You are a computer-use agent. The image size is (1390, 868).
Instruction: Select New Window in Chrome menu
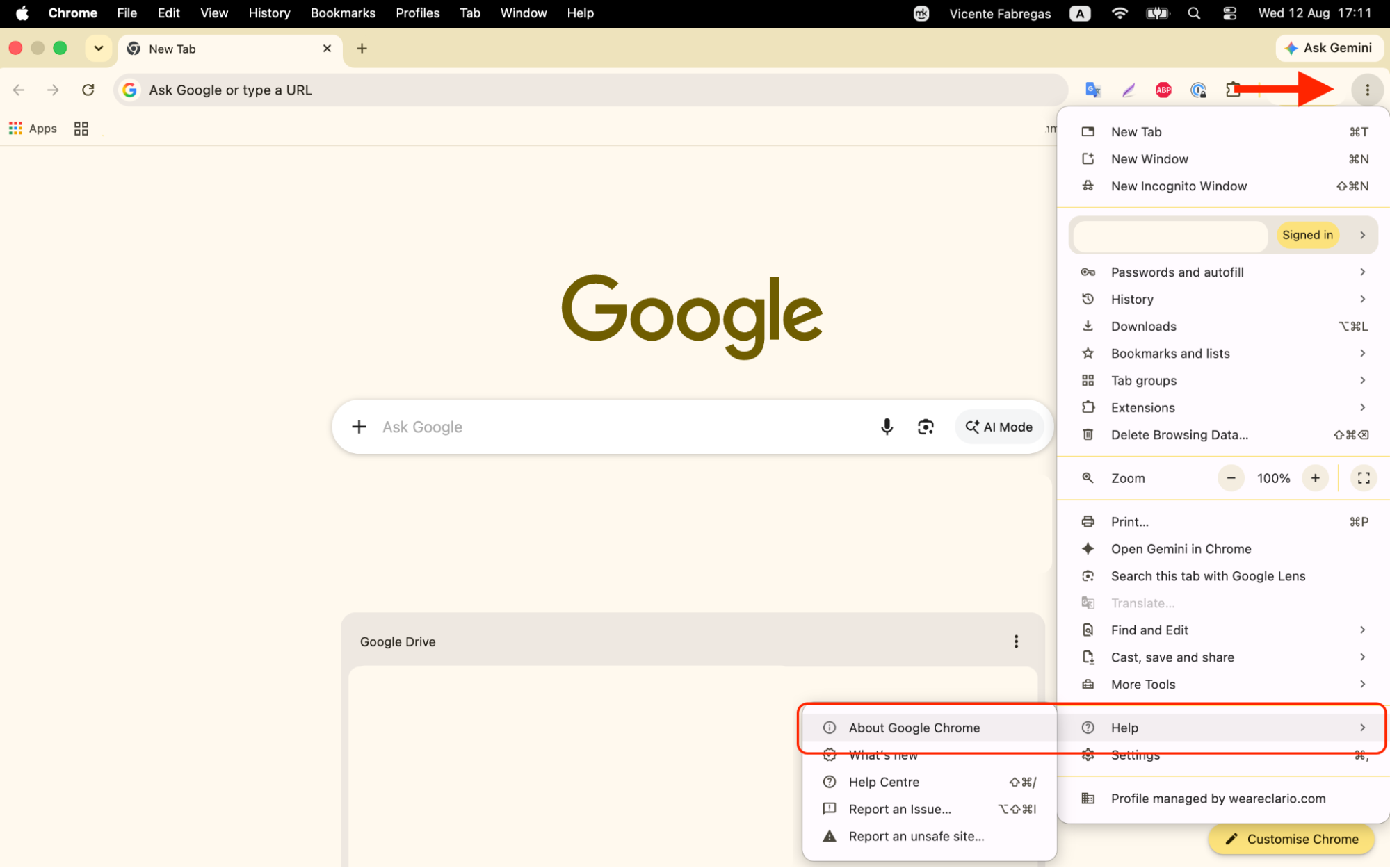pyautogui.click(x=1222, y=159)
